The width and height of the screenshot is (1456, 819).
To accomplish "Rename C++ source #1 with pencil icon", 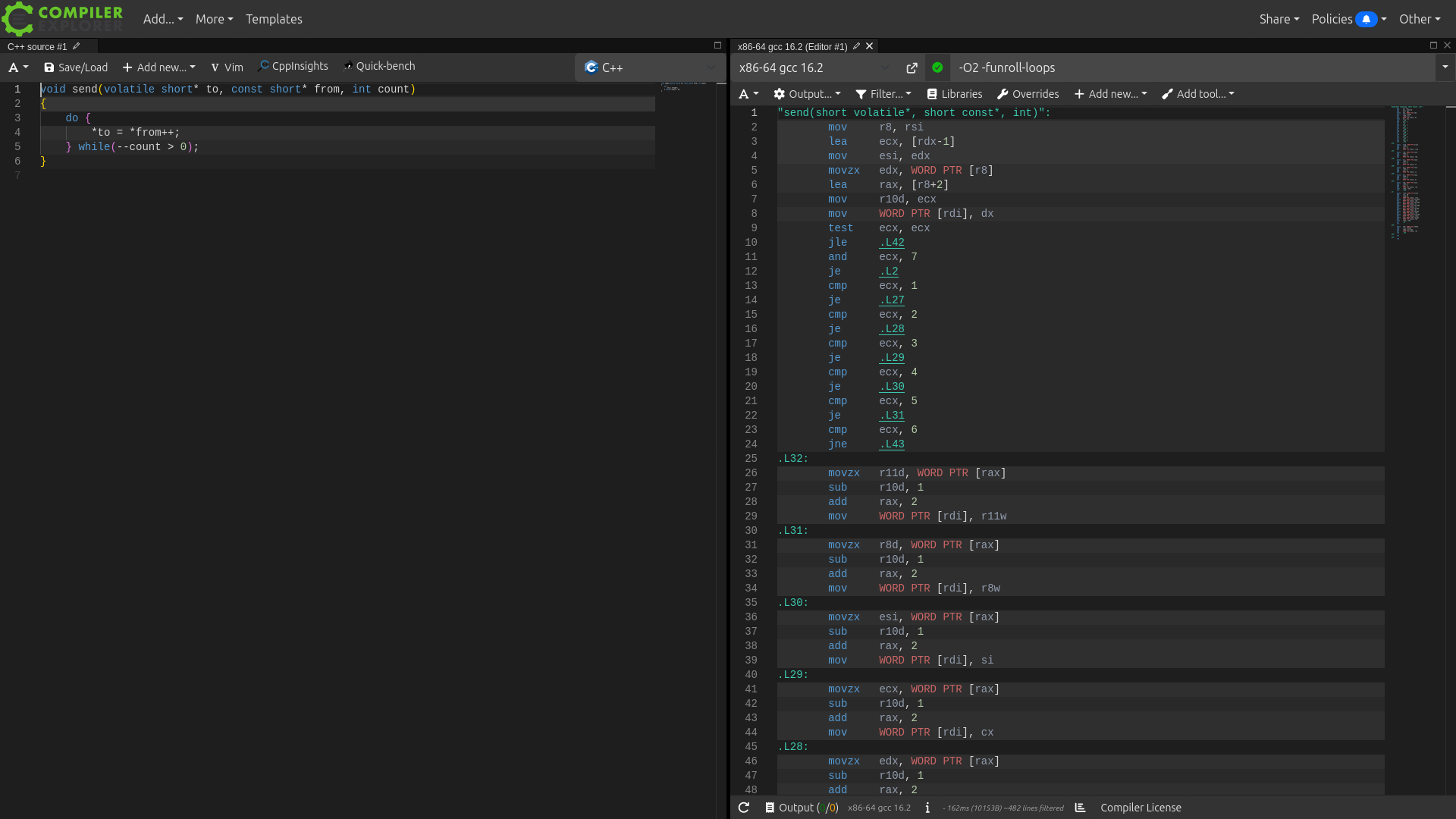I will tap(76, 46).
